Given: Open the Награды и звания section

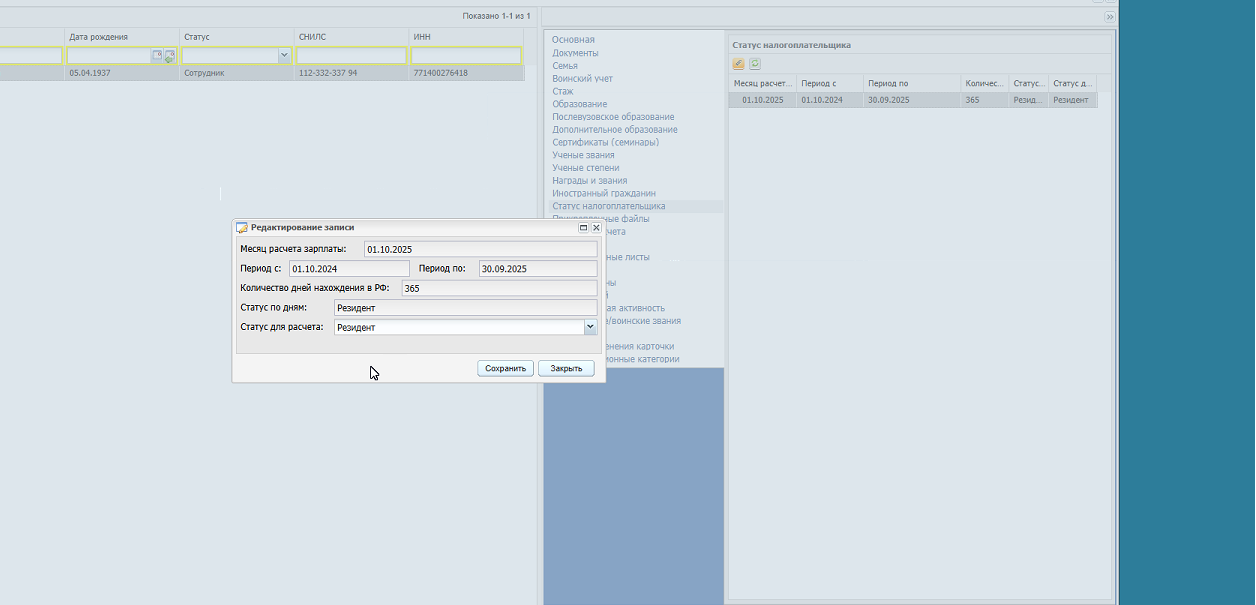Looking at the screenshot, I should (x=590, y=181).
